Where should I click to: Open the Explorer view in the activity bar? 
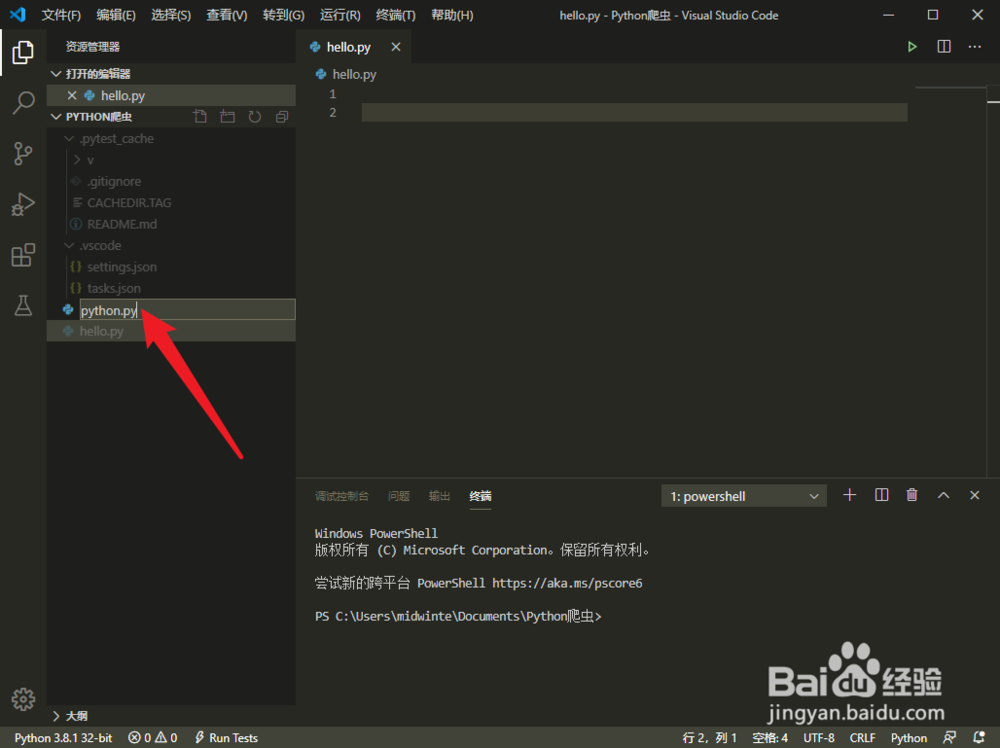click(x=23, y=52)
